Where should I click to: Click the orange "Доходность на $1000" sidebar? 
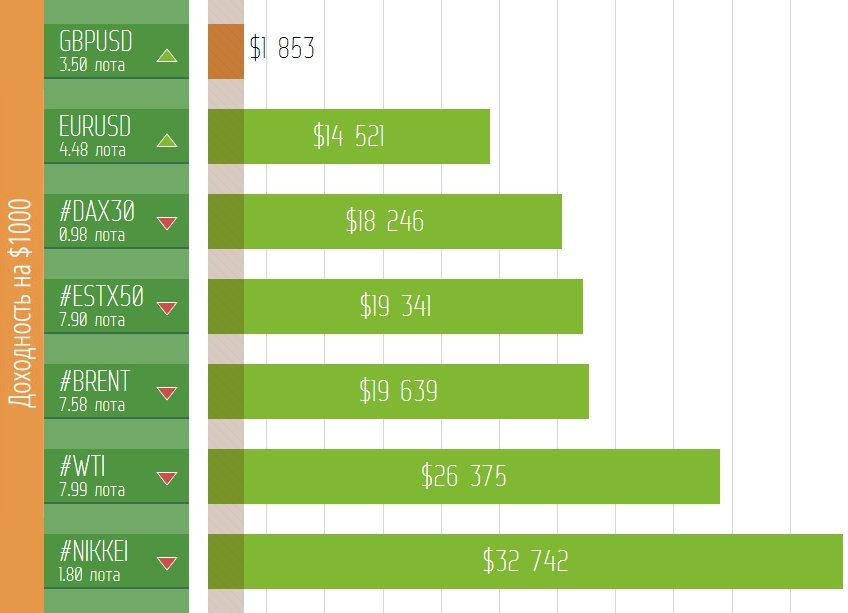[x=22, y=306]
